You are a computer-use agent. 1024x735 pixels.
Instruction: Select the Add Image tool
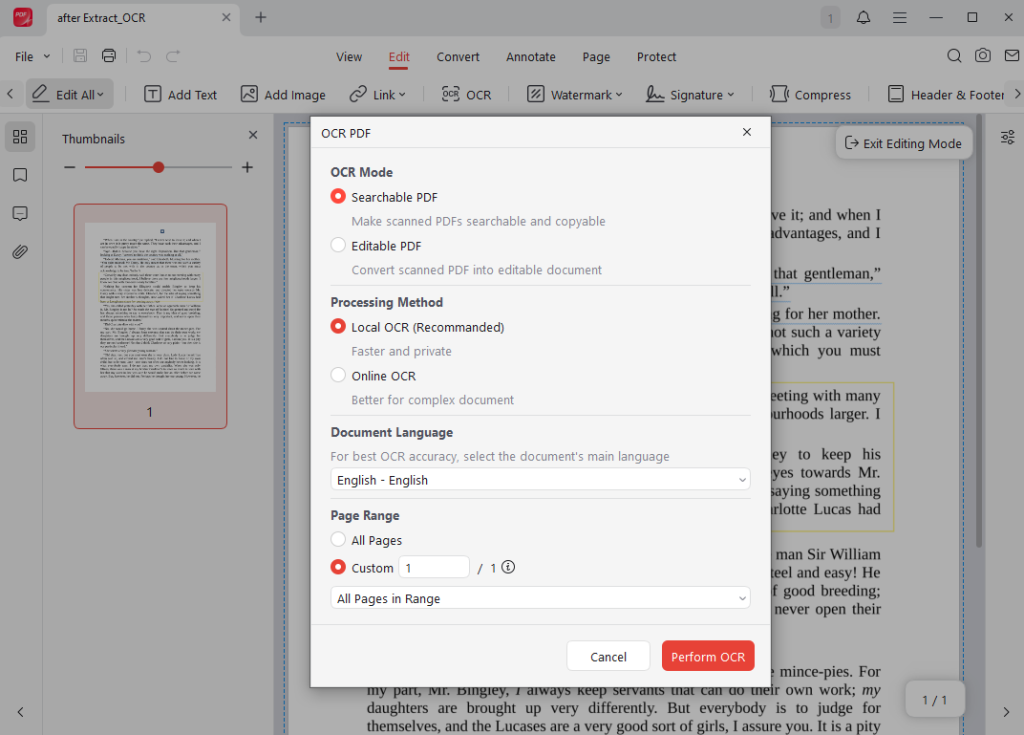pyautogui.click(x=283, y=95)
